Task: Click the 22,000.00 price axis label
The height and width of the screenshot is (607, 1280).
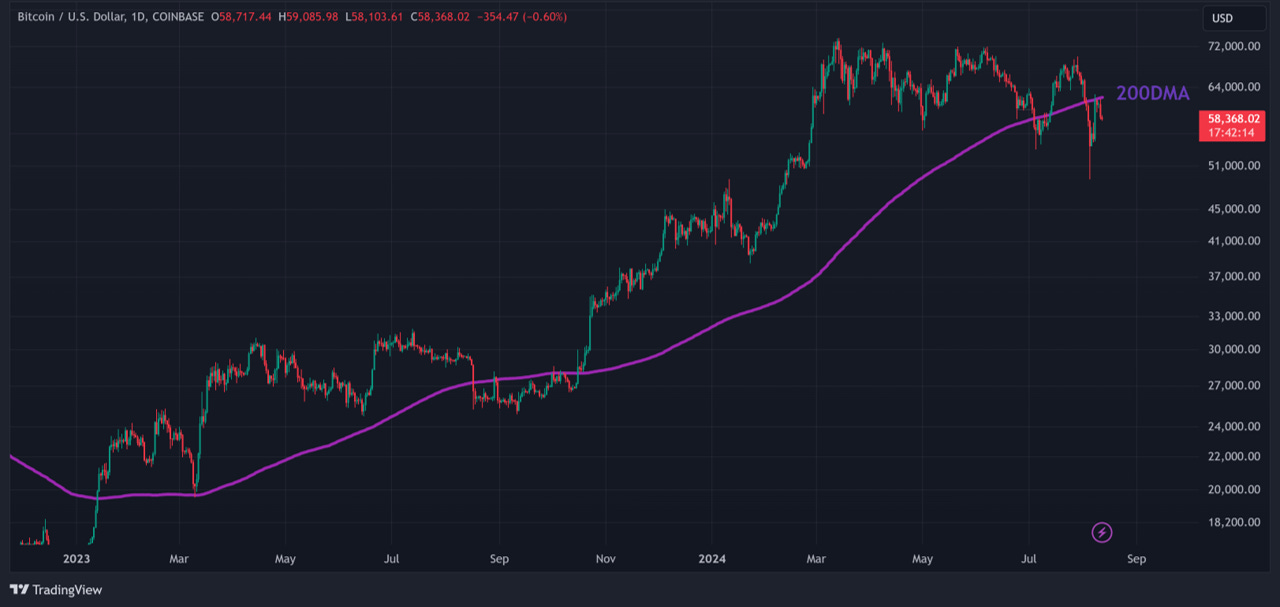Action: click(1234, 457)
